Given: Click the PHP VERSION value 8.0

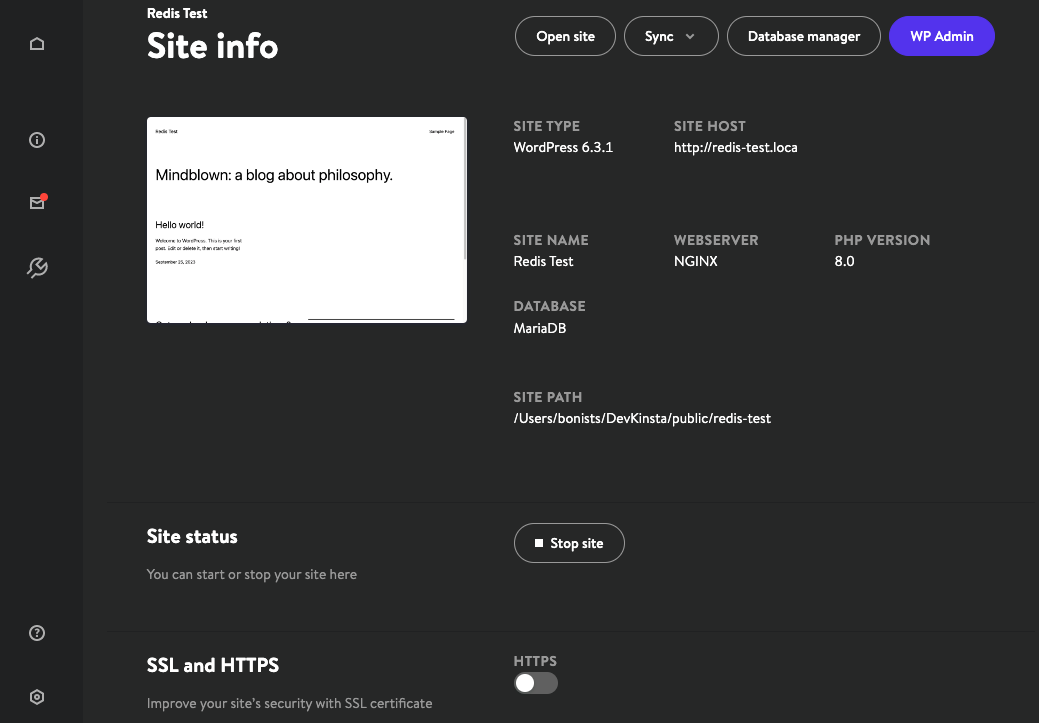Looking at the screenshot, I should [843, 261].
